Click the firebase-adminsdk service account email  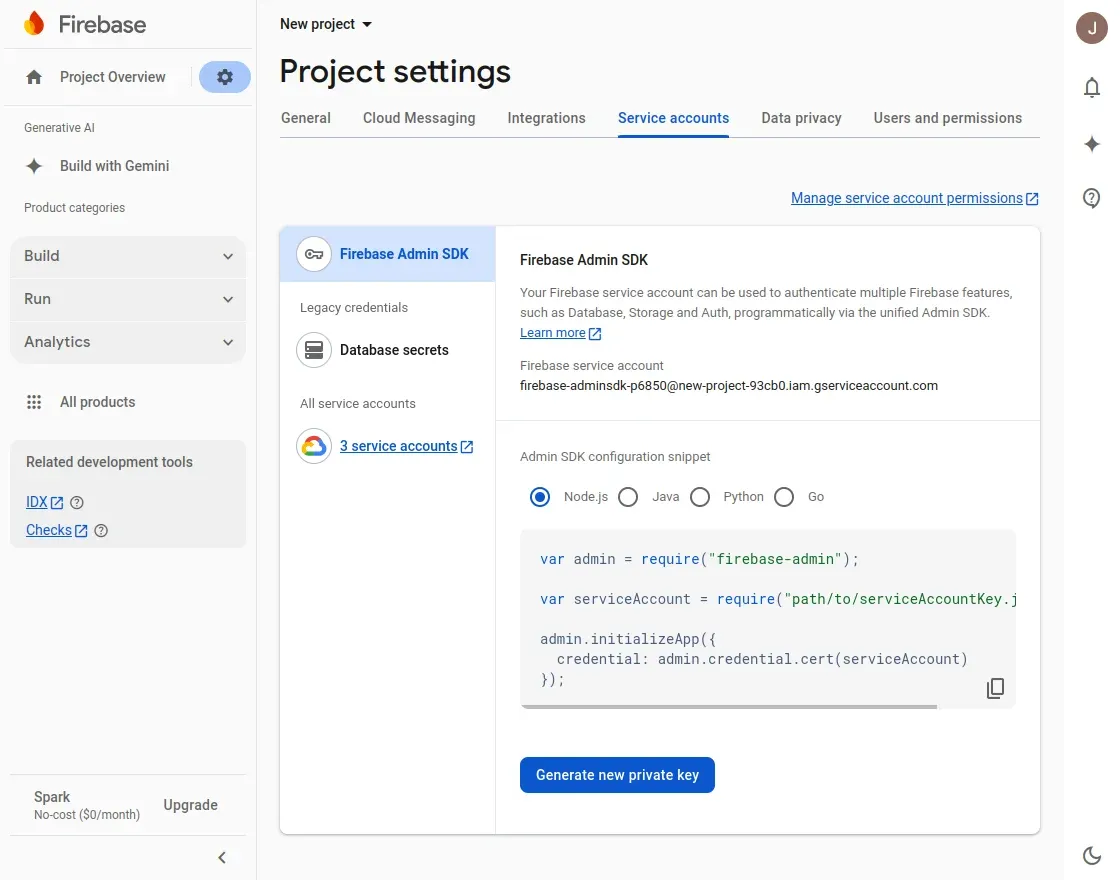(x=729, y=386)
